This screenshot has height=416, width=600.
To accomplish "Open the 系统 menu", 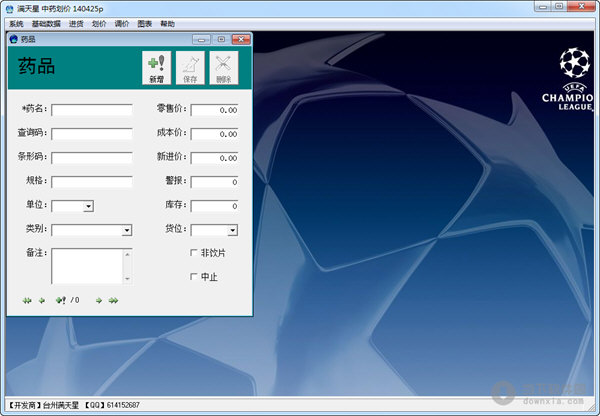I will pyautogui.click(x=16, y=24).
